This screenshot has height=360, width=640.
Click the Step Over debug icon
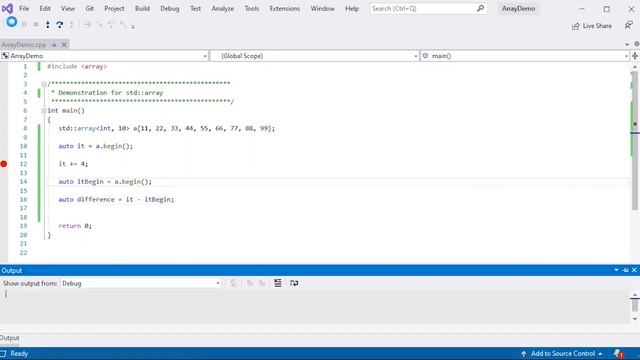(60, 25)
